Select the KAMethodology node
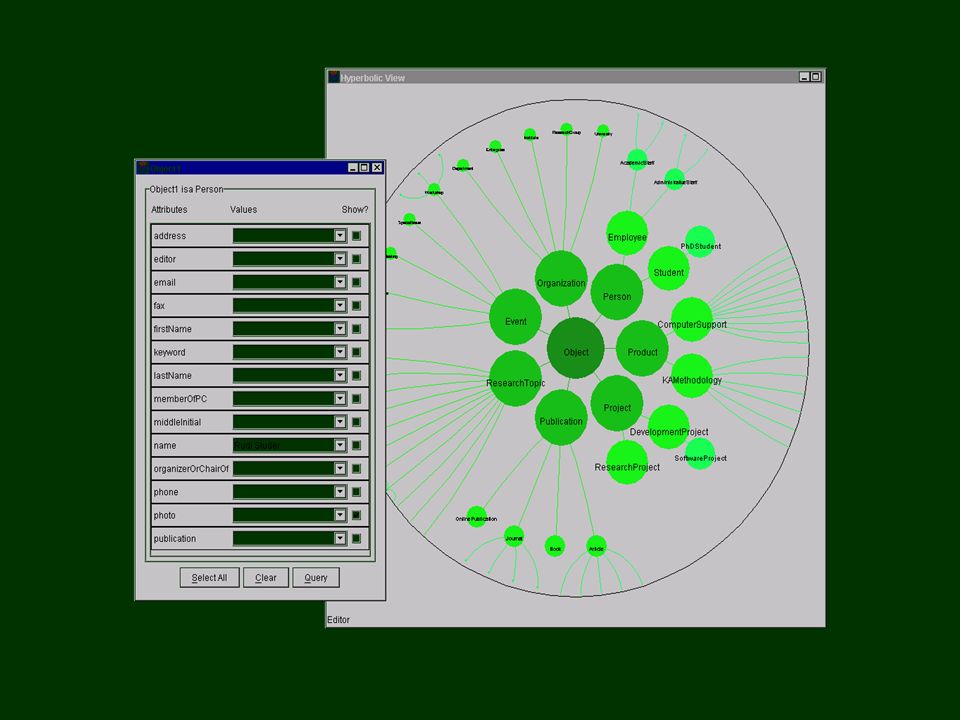960x720 pixels. pos(692,376)
